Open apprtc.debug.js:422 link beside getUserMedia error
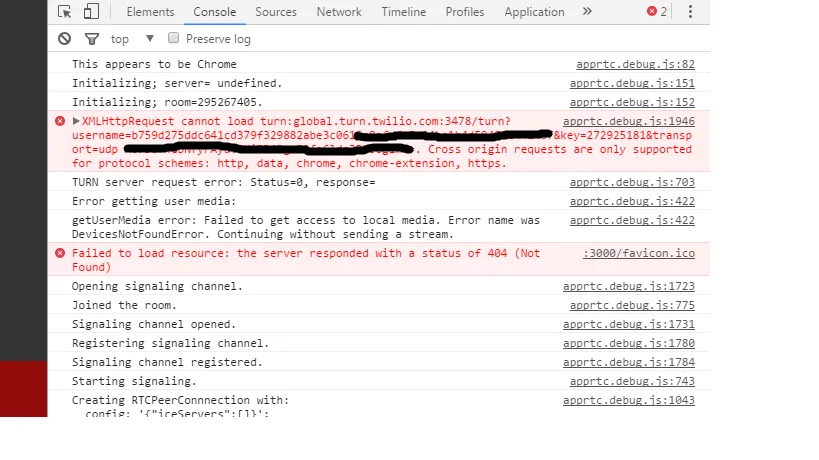Screen dimensions: 819x460 [632, 220]
